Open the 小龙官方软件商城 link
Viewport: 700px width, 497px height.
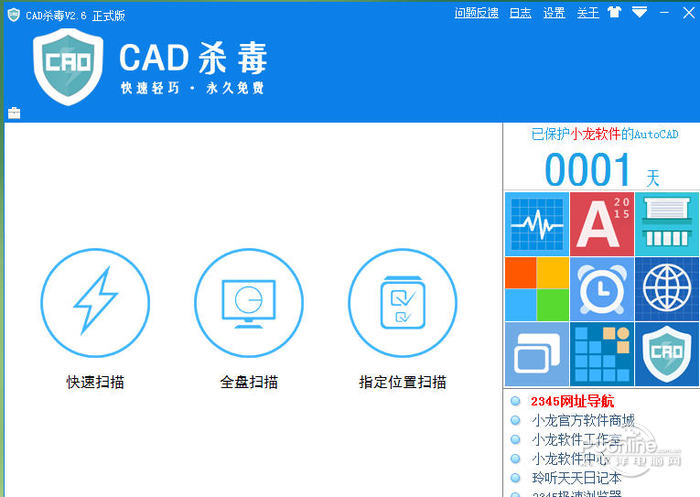(583, 420)
